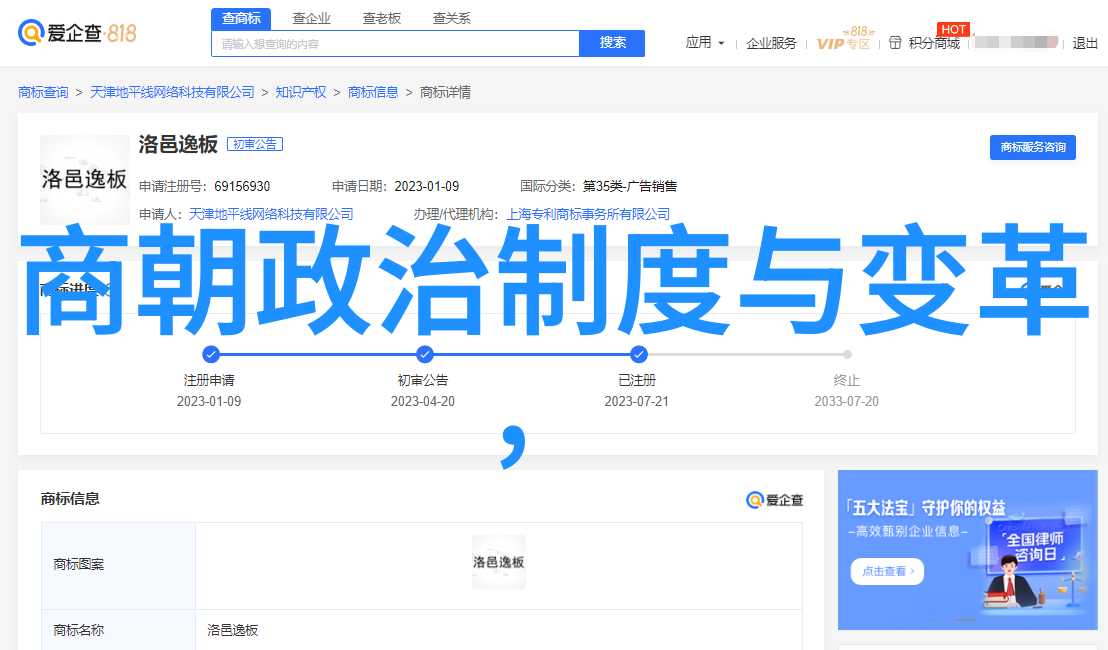The width and height of the screenshot is (1108, 650).
Task: Click the 爱企查 watermark logo in 商标信息 panel
Action: 774,500
